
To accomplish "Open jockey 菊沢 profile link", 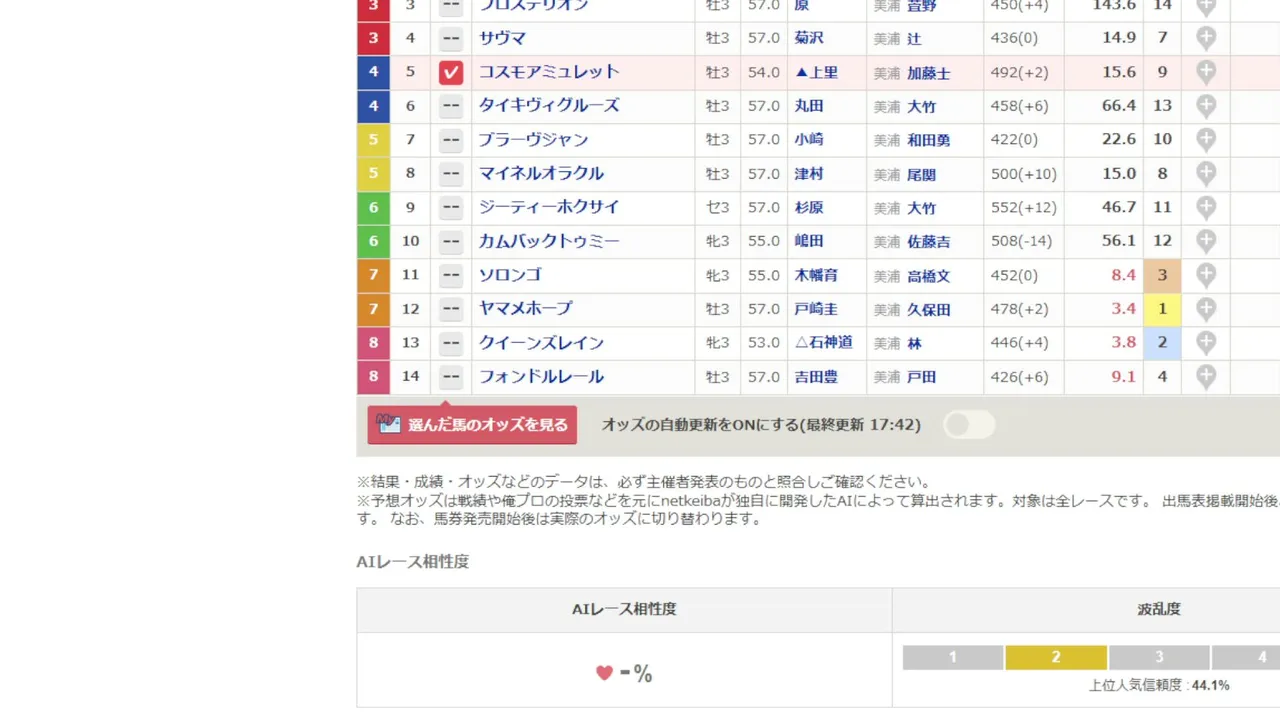I will tap(809, 38).
